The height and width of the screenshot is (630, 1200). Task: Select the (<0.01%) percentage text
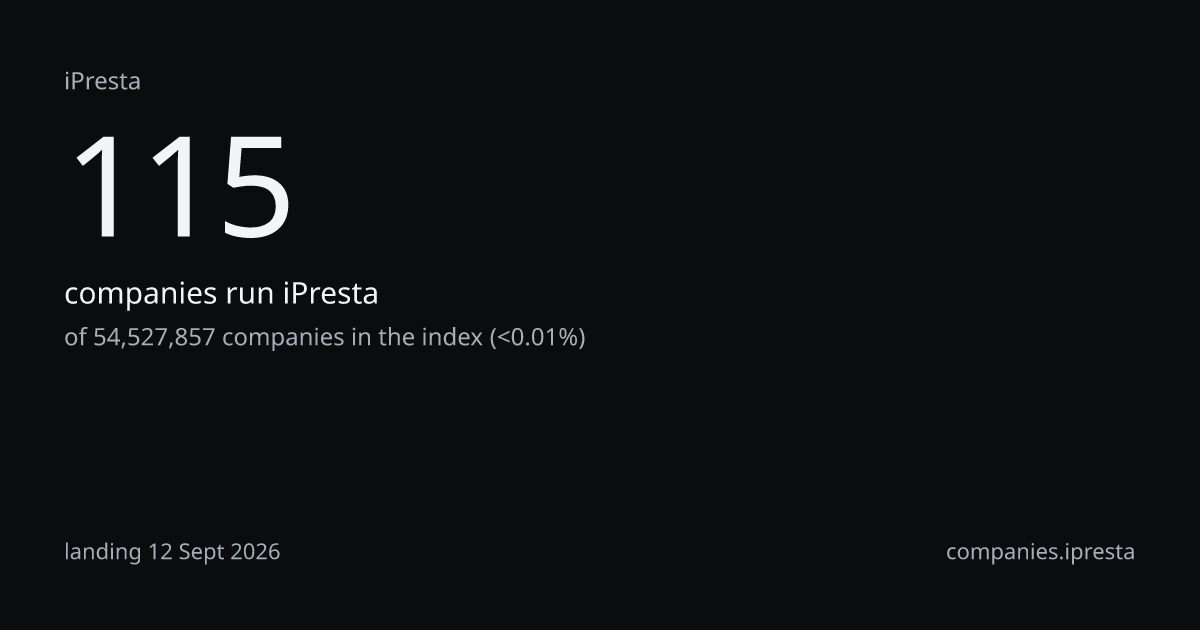tap(537, 338)
